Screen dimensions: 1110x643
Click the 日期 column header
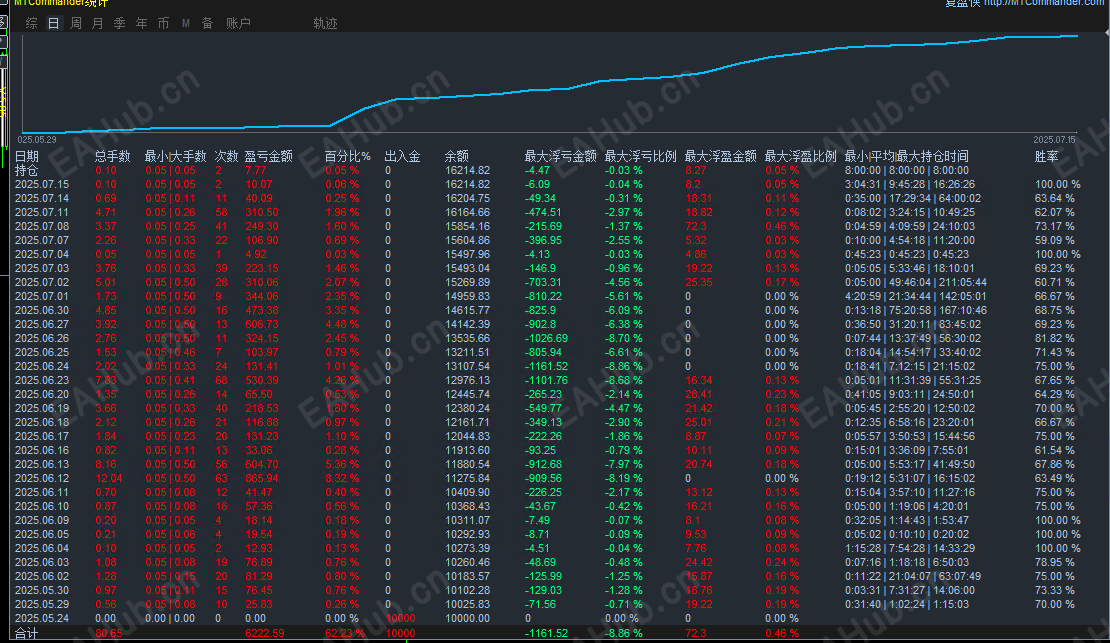coord(27,157)
